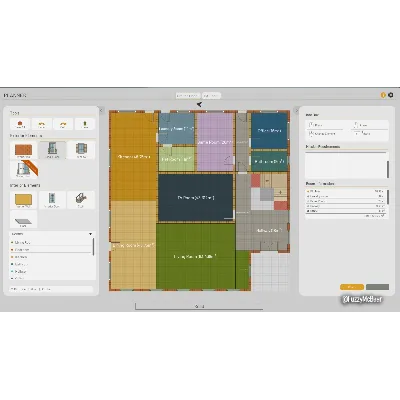Screen dimensions: 400x400
Task: Click the orange info icon beside the gear
Action: pyautogui.click(x=383, y=95)
